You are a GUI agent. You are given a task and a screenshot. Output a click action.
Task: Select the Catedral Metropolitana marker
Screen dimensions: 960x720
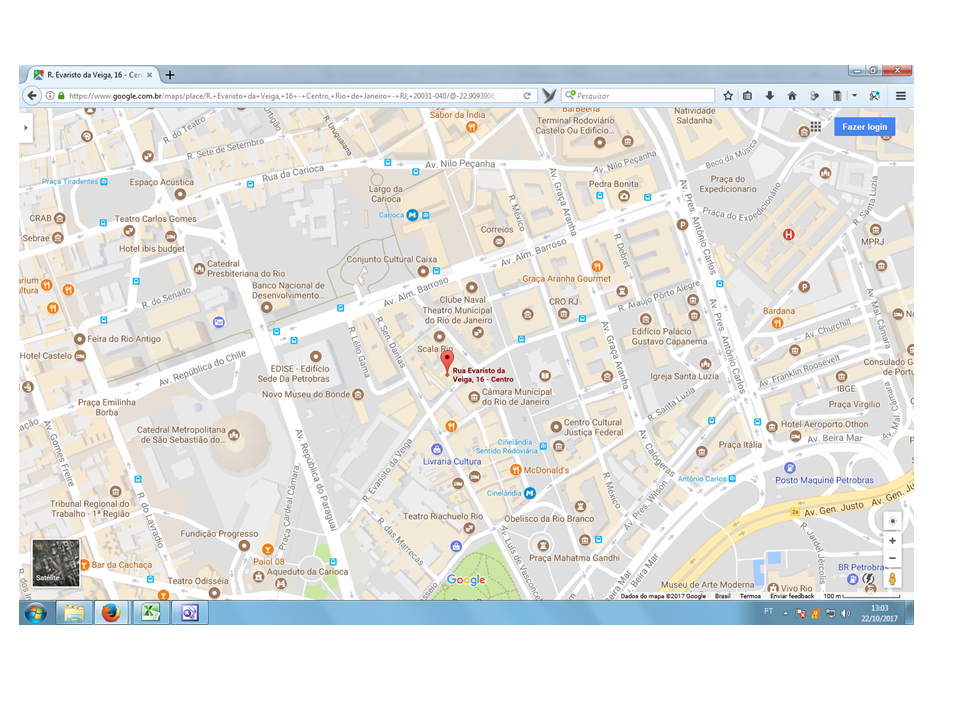pos(233,435)
